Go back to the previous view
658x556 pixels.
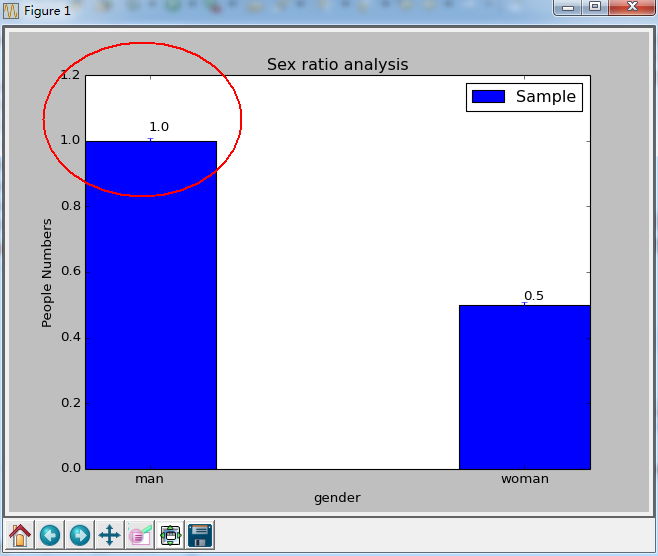[50, 535]
